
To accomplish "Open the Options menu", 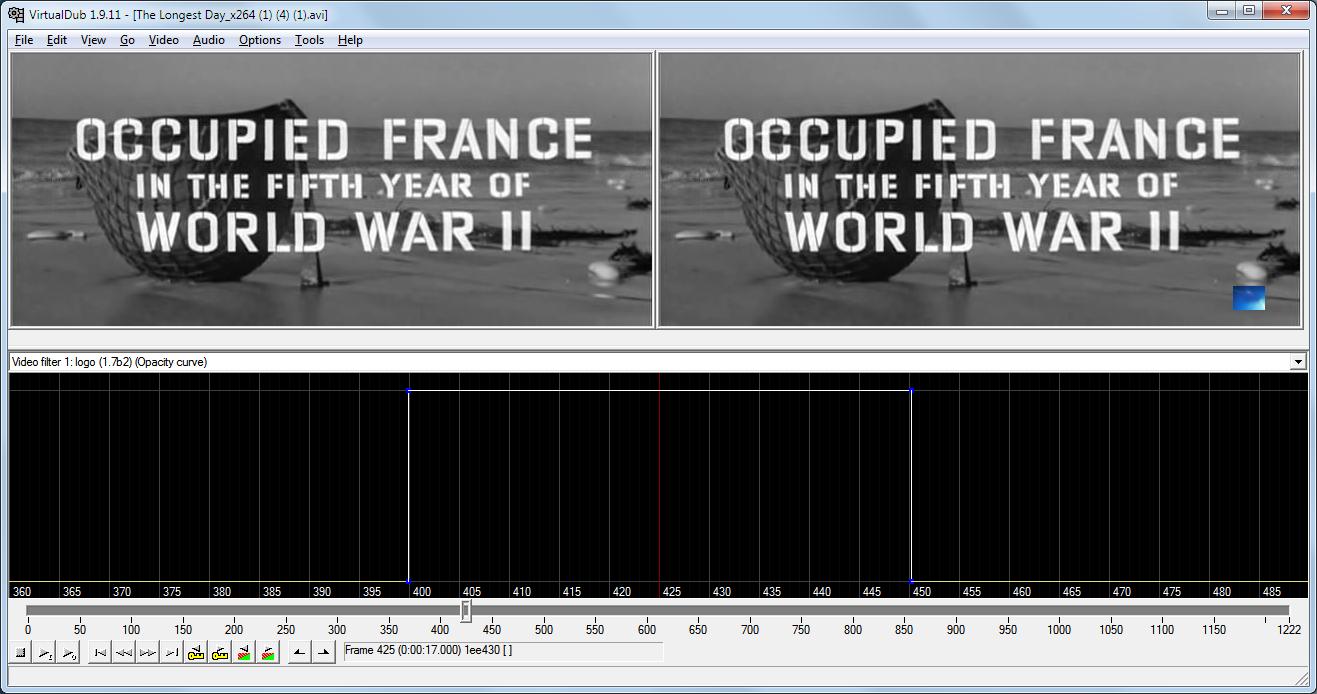I will tap(259, 40).
